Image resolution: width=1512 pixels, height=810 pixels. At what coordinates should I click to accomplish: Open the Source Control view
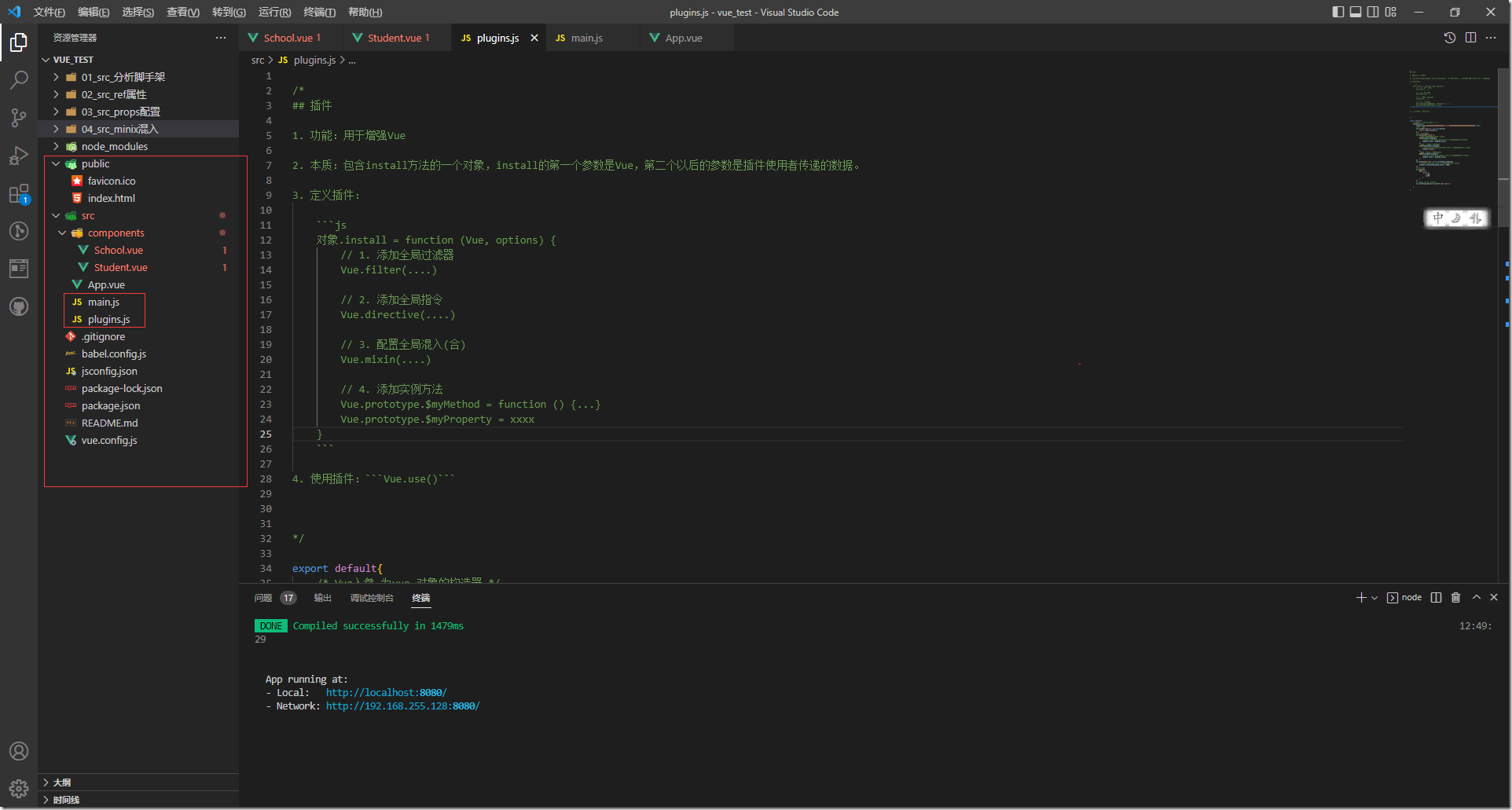tap(19, 118)
